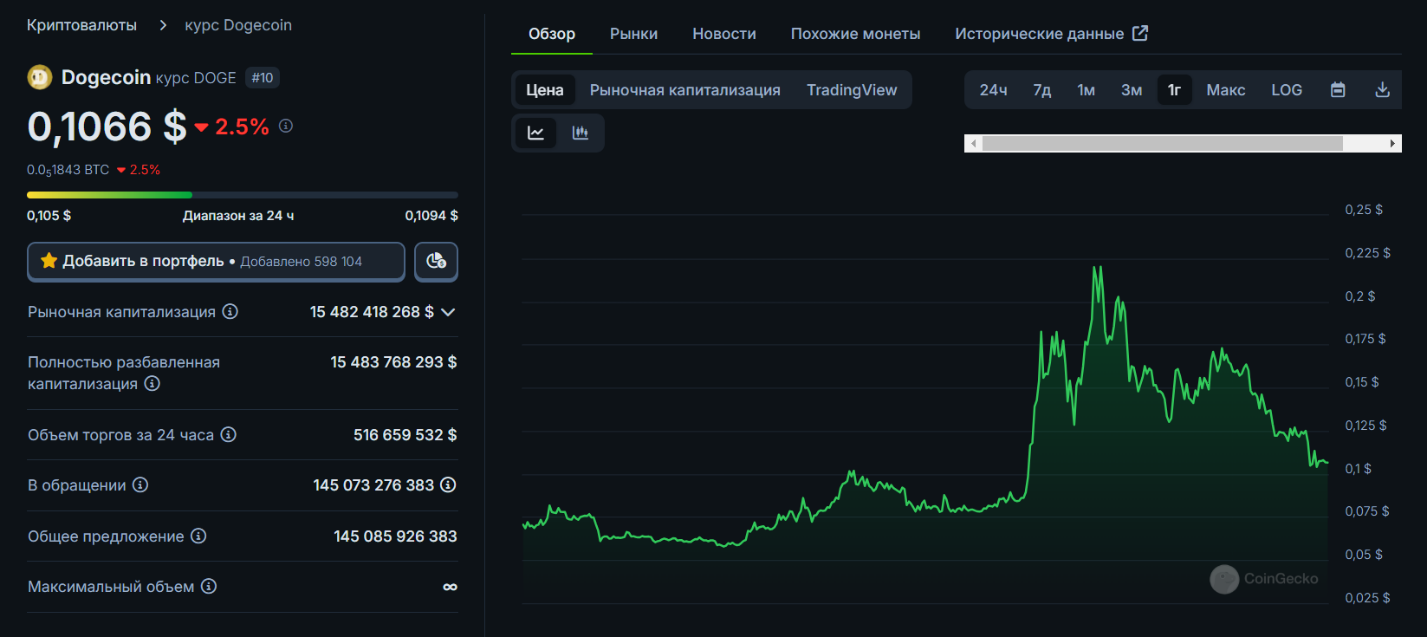Image resolution: width=1427 pixels, height=637 pixels.
Task: Select the 7д time range
Action: (x=1042, y=90)
